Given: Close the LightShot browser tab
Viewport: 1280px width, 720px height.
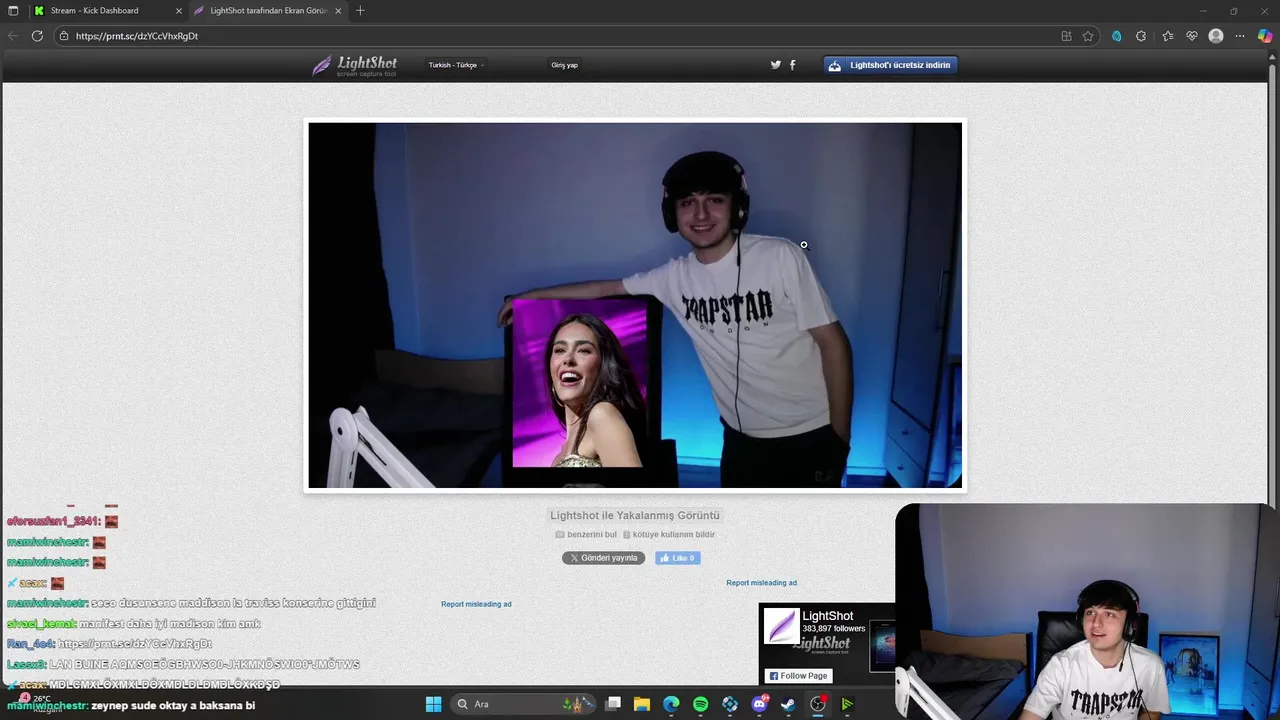Looking at the screenshot, I should [338, 11].
